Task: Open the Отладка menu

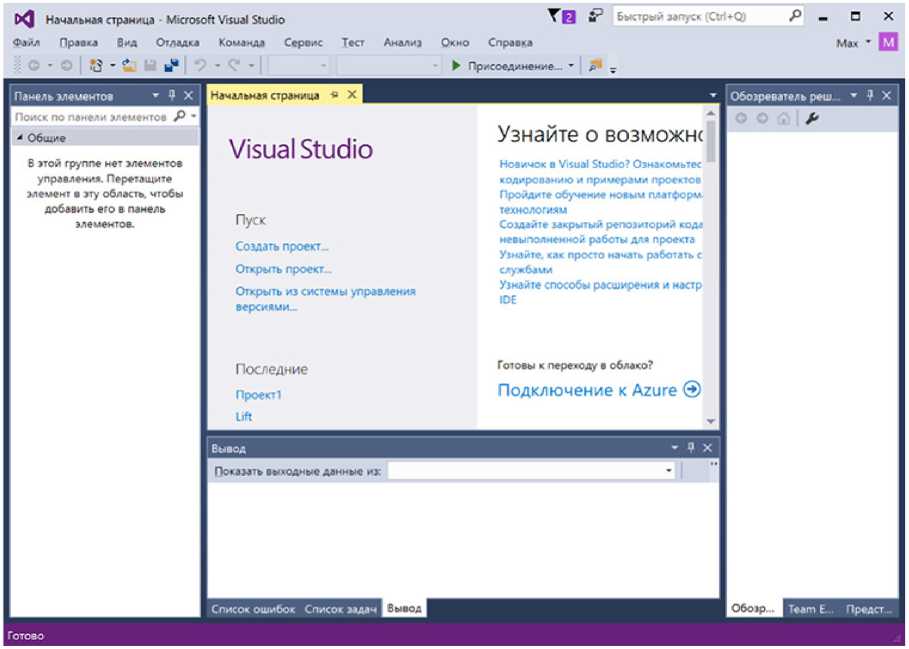Action: click(x=177, y=43)
